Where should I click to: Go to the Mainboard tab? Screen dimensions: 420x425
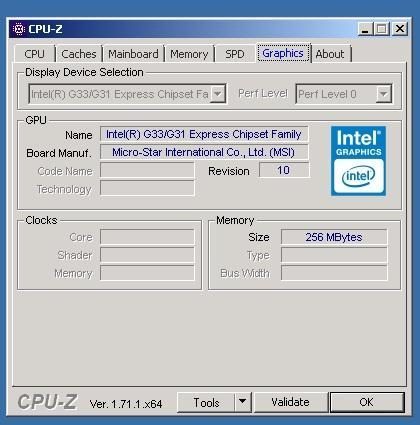click(133, 54)
